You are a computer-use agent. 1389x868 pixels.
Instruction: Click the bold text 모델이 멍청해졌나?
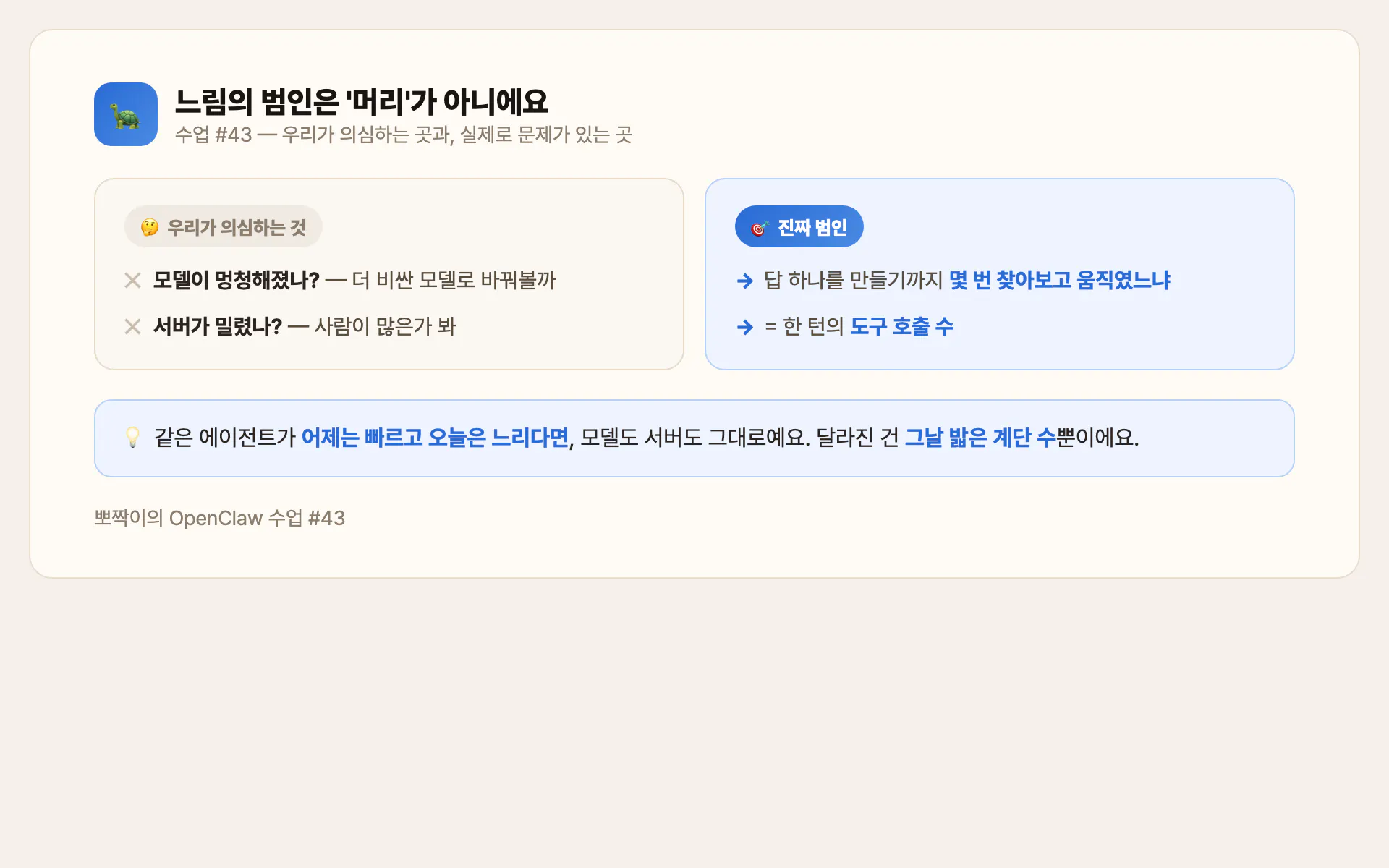pos(237,280)
